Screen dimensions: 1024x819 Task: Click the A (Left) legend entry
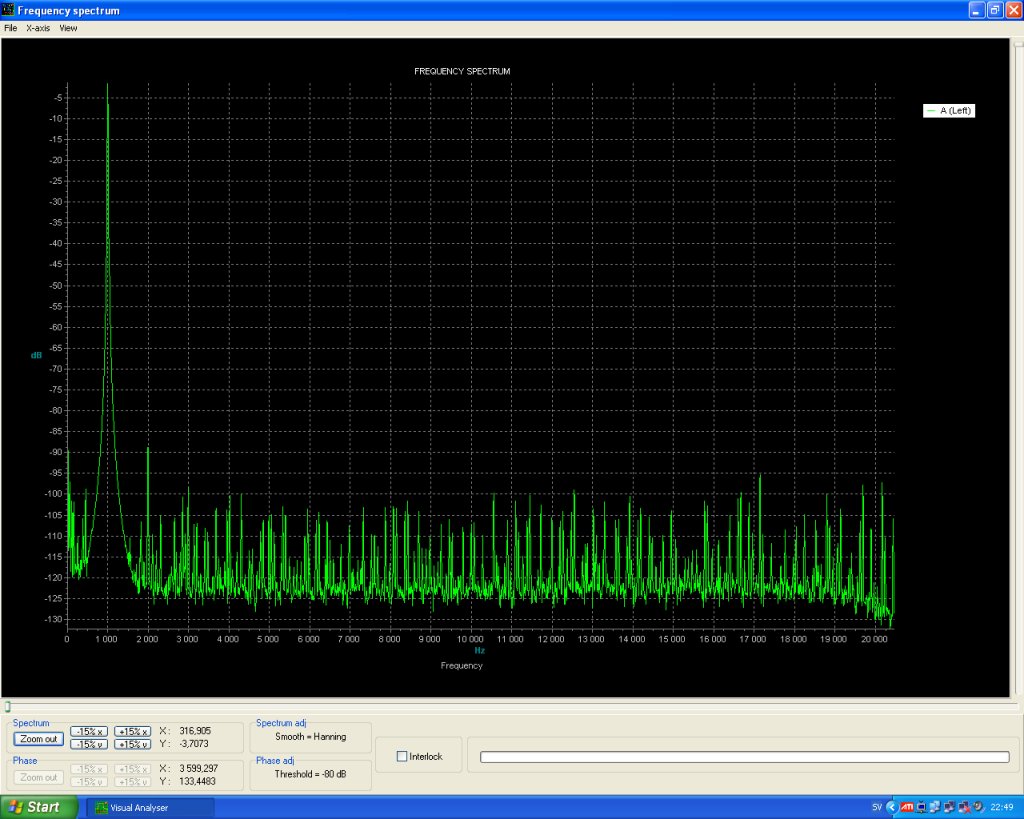click(949, 110)
